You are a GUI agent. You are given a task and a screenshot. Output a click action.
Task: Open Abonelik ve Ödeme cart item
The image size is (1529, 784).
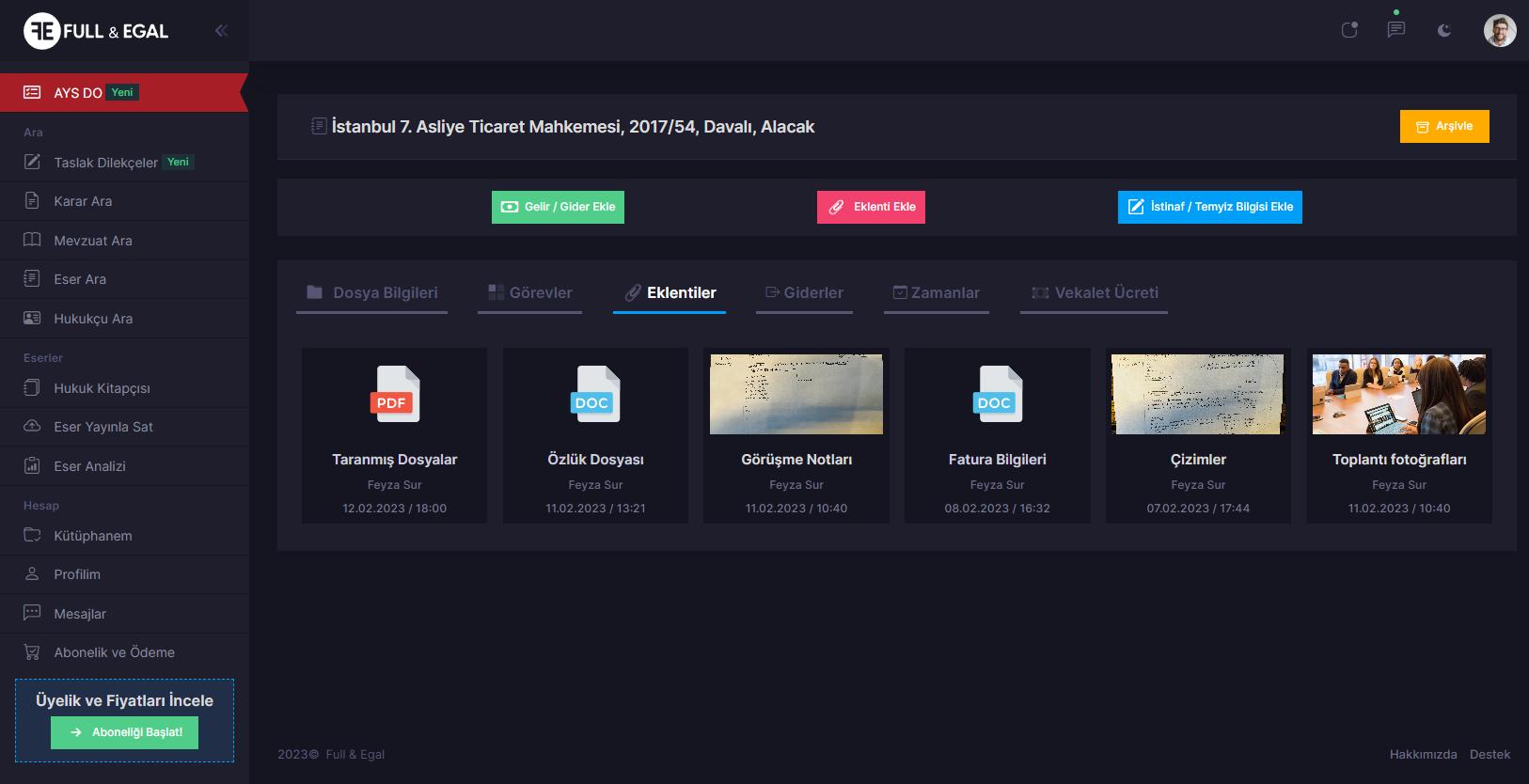pos(114,652)
